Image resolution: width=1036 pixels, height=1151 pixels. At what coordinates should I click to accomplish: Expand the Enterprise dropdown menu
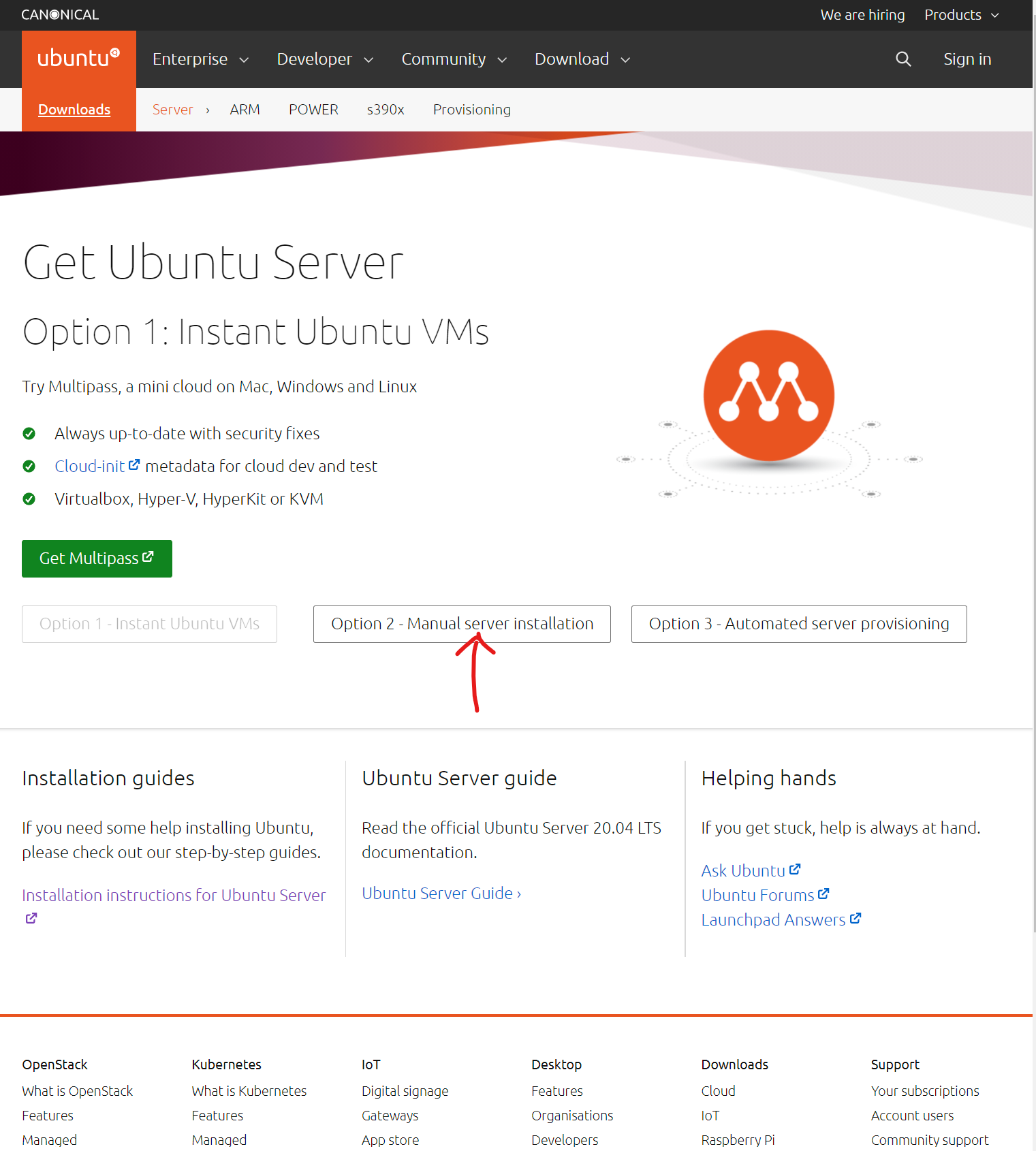(200, 59)
